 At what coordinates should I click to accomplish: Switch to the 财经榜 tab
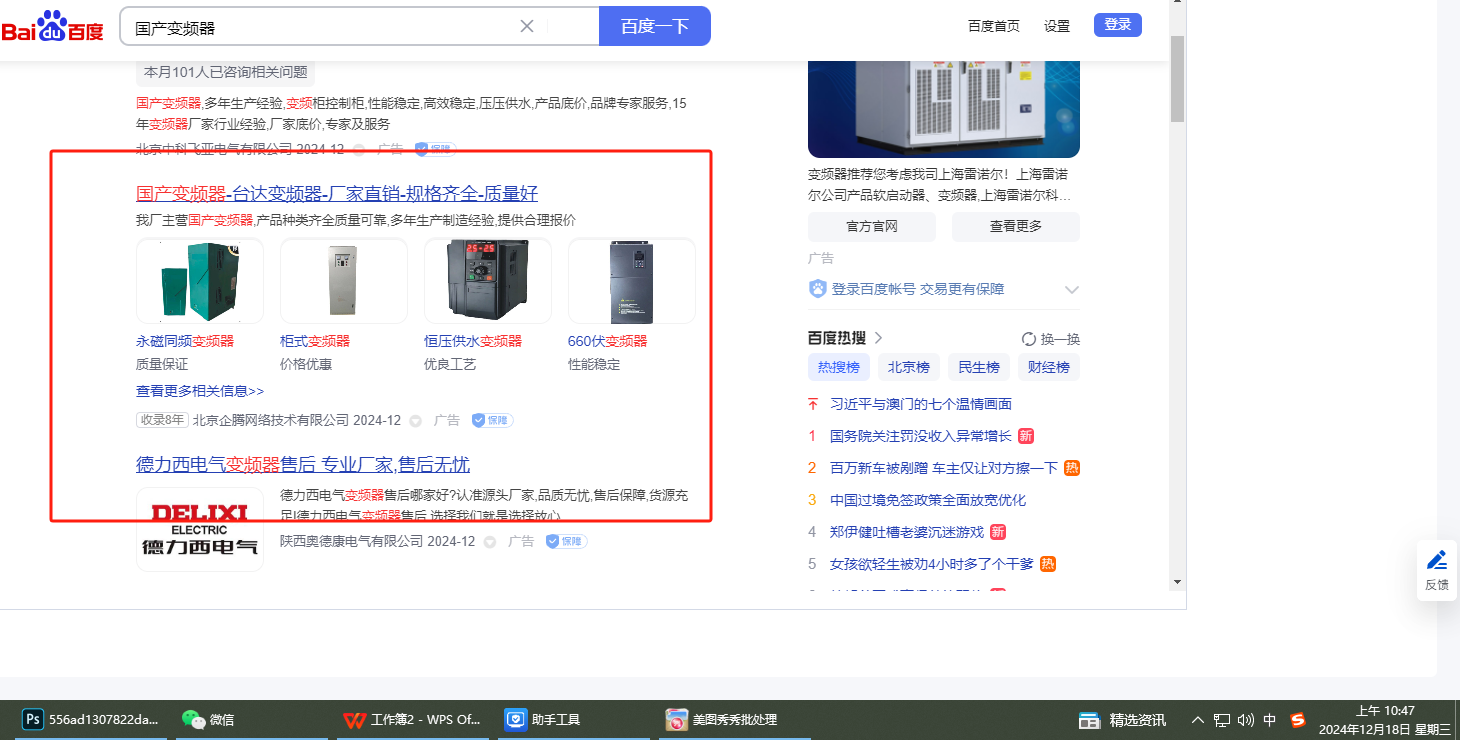(x=1049, y=367)
